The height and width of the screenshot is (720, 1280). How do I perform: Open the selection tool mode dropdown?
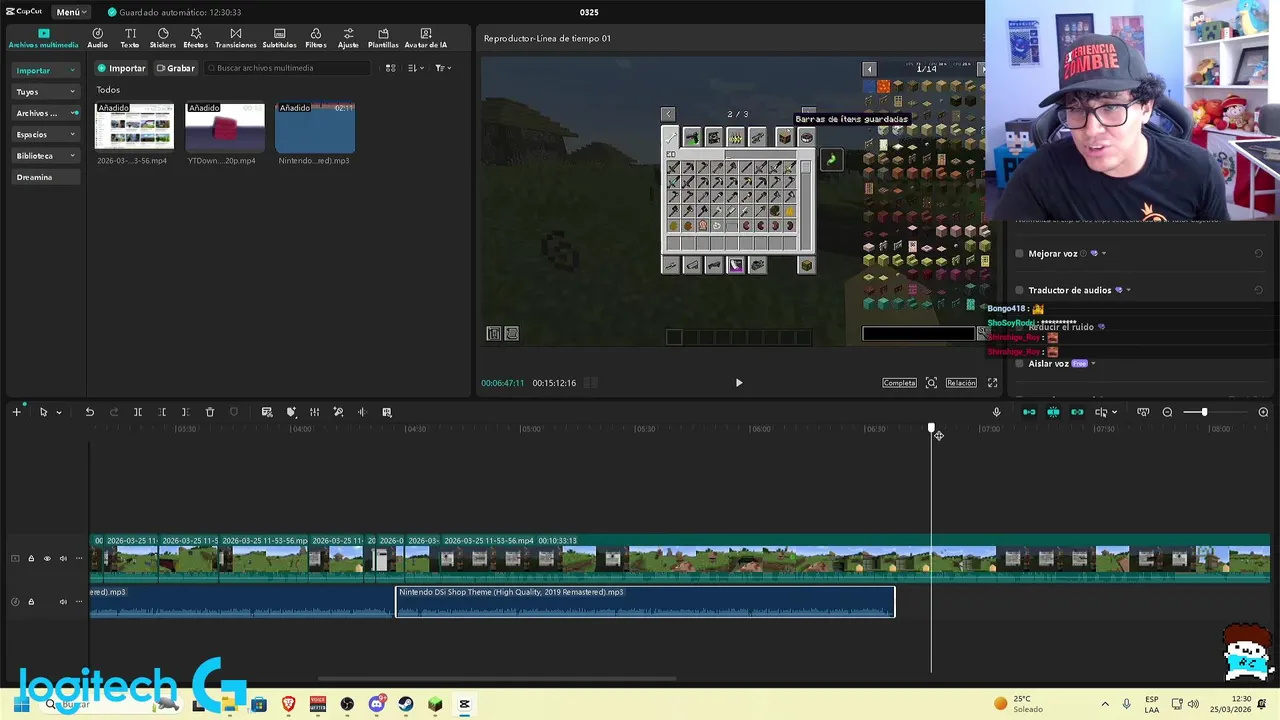(59, 413)
